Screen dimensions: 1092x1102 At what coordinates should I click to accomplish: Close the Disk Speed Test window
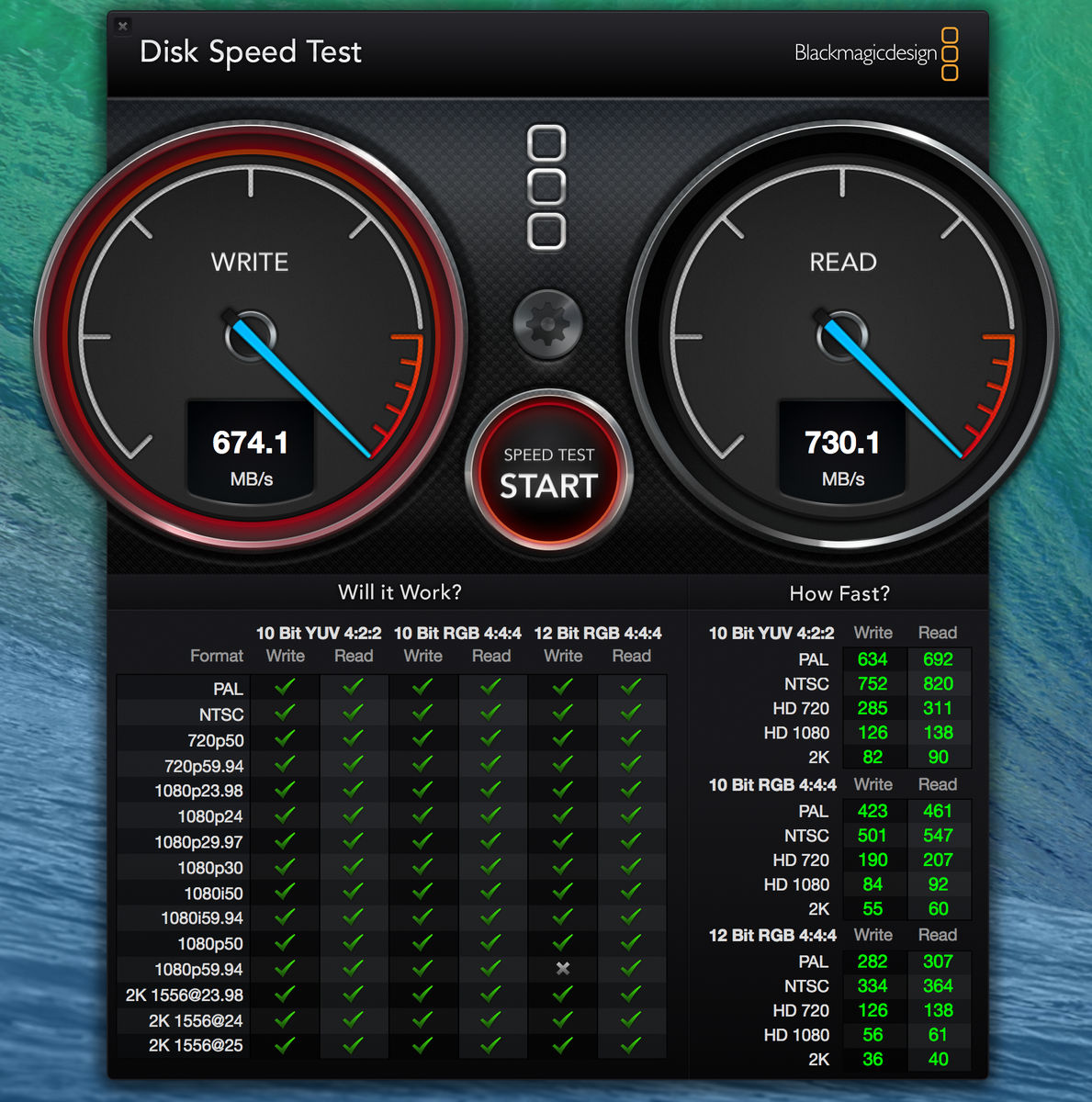click(x=123, y=26)
